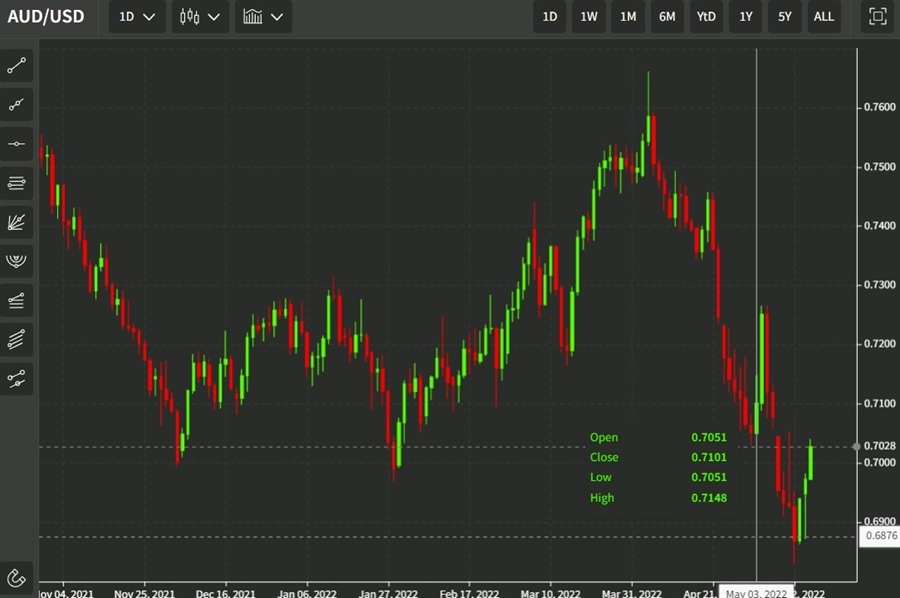Click the 0.7400 price axis label

coord(879,226)
